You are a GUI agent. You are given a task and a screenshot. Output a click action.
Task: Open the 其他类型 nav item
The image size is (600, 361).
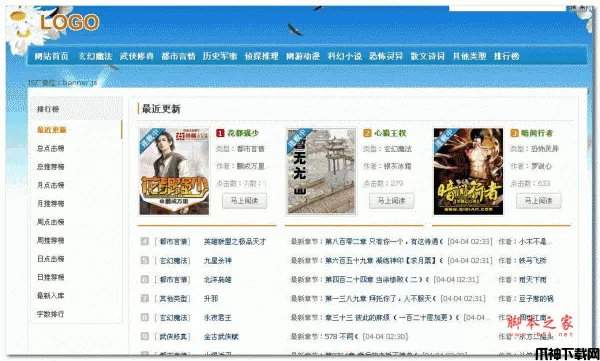470,56
